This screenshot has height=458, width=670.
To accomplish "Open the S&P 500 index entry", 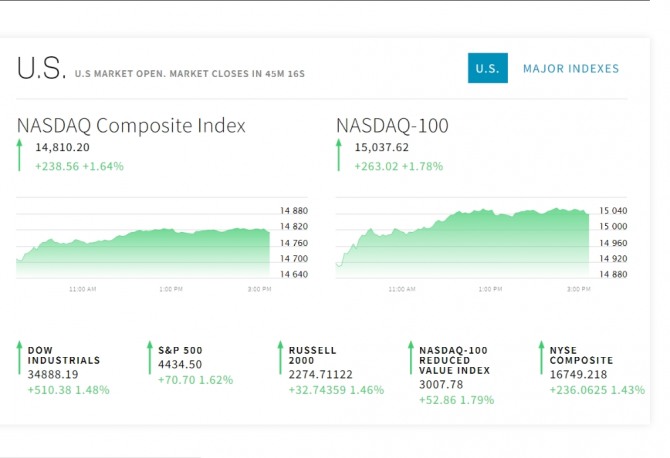I will point(196,365).
